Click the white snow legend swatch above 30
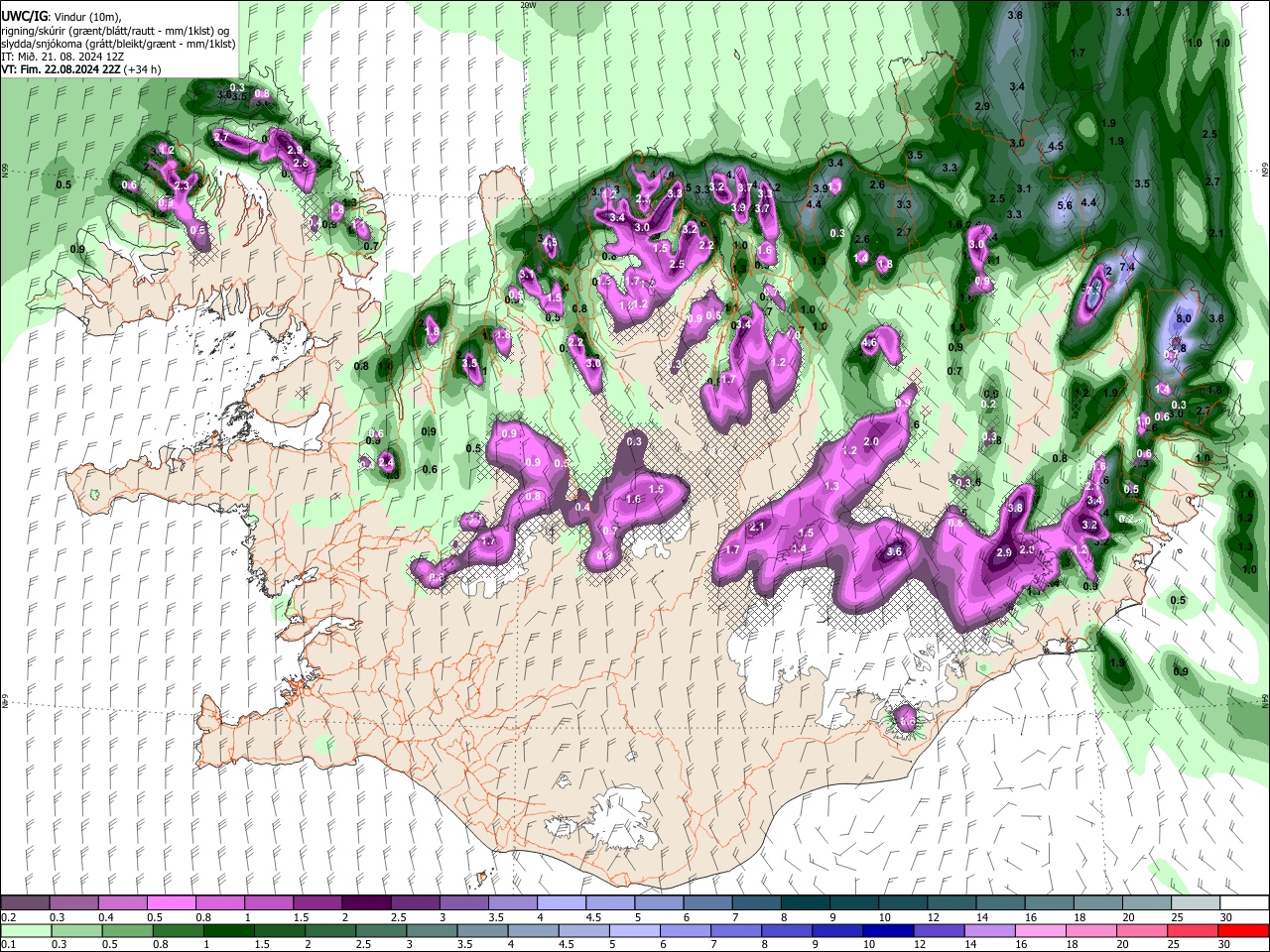Viewport: 1270px width, 952px height. tap(1243, 902)
